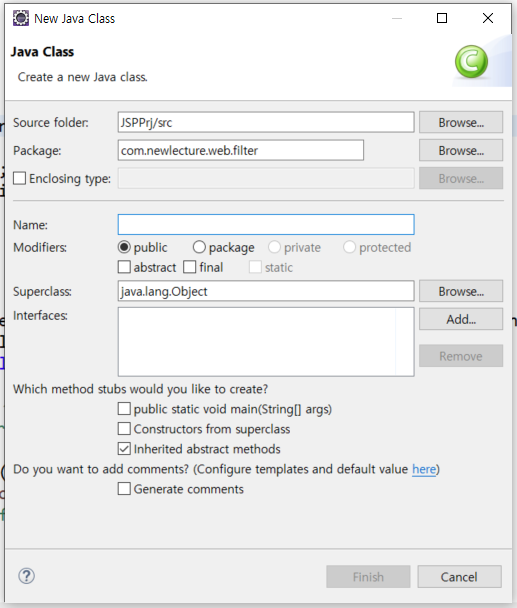Viewport: 517px width, 608px height.
Task: Click the help question mark icon
Action: 26,576
